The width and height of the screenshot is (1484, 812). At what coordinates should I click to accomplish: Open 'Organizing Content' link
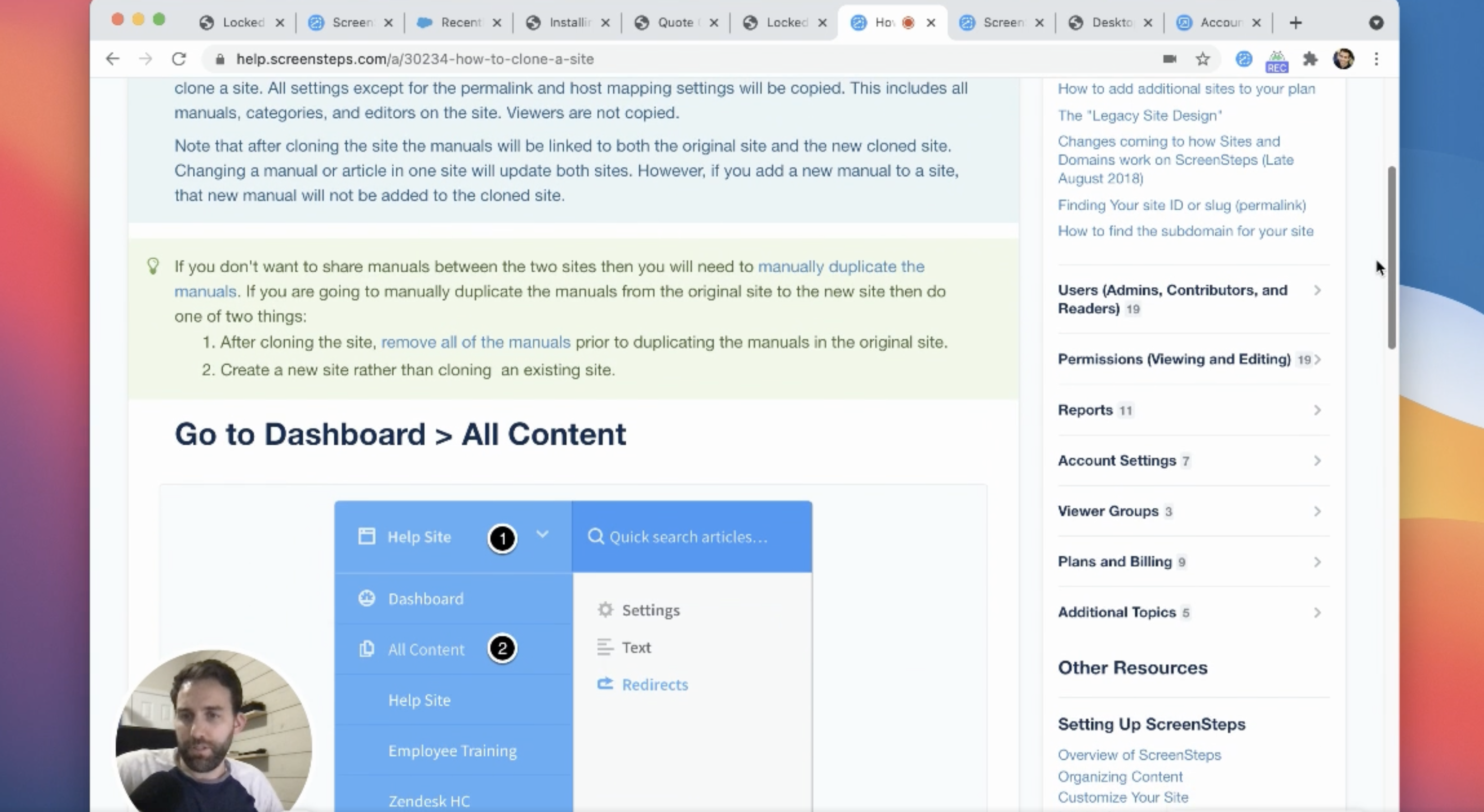point(1120,777)
